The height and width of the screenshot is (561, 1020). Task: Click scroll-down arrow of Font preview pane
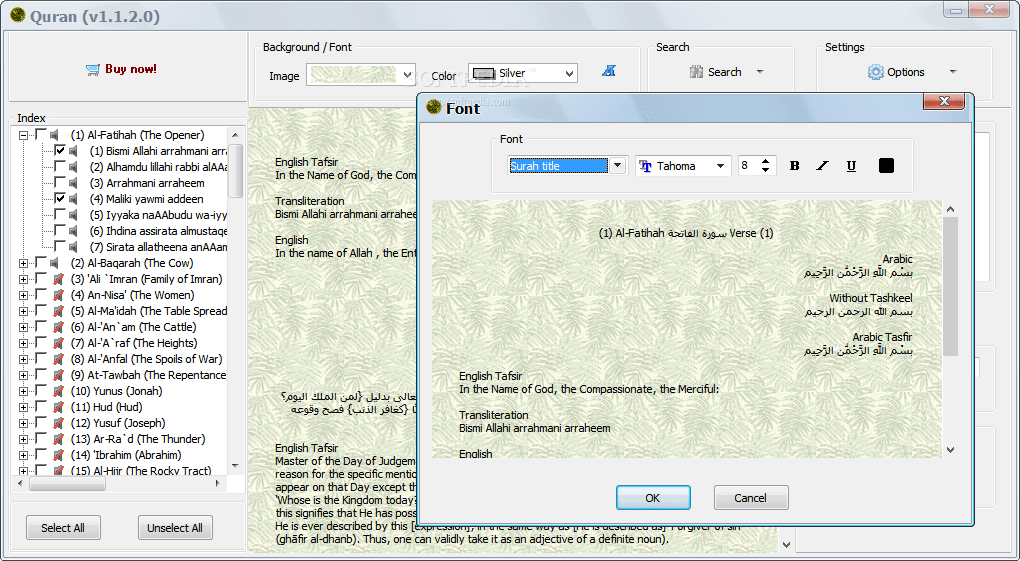950,449
